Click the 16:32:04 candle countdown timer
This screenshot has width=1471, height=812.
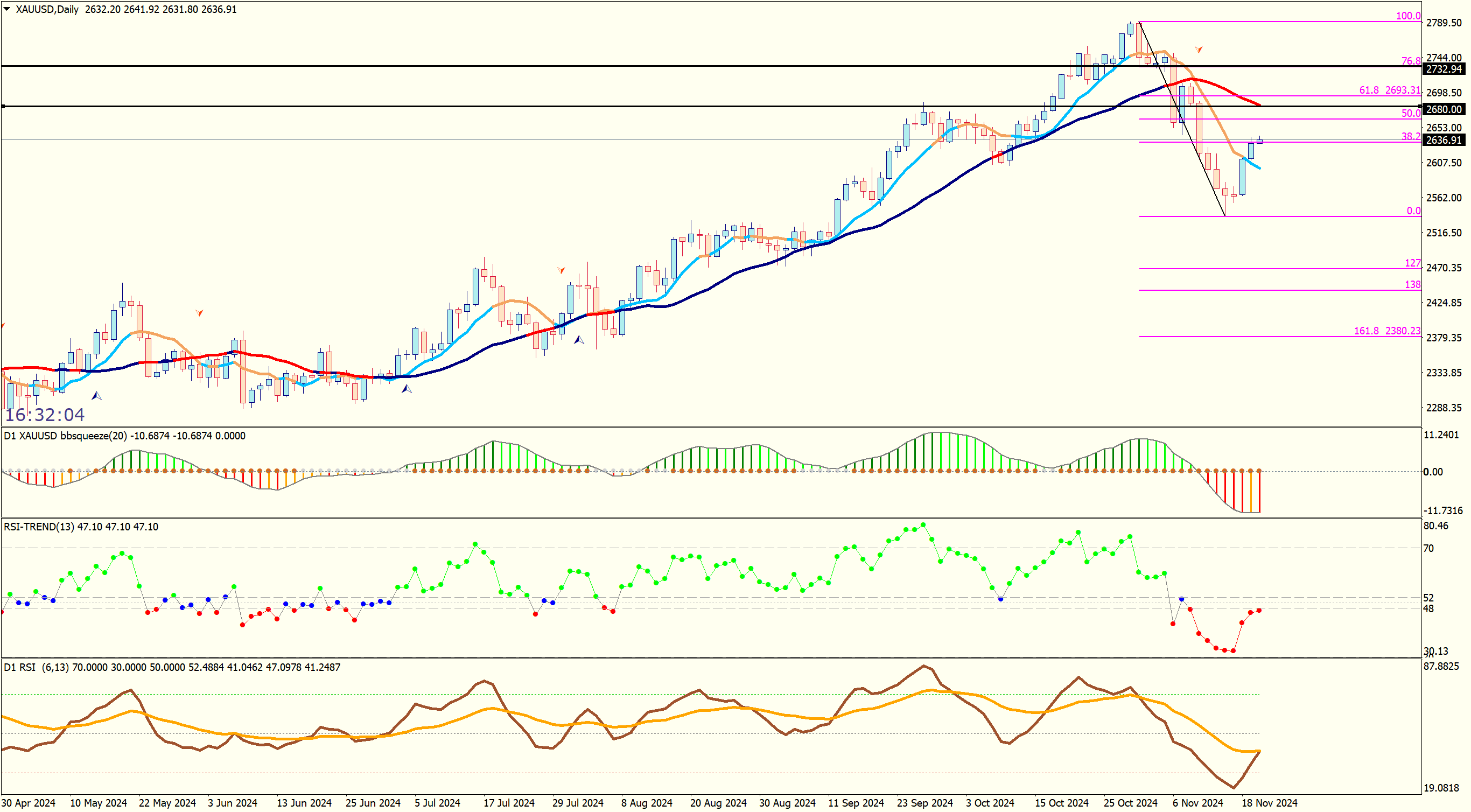(x=45, y=415)
